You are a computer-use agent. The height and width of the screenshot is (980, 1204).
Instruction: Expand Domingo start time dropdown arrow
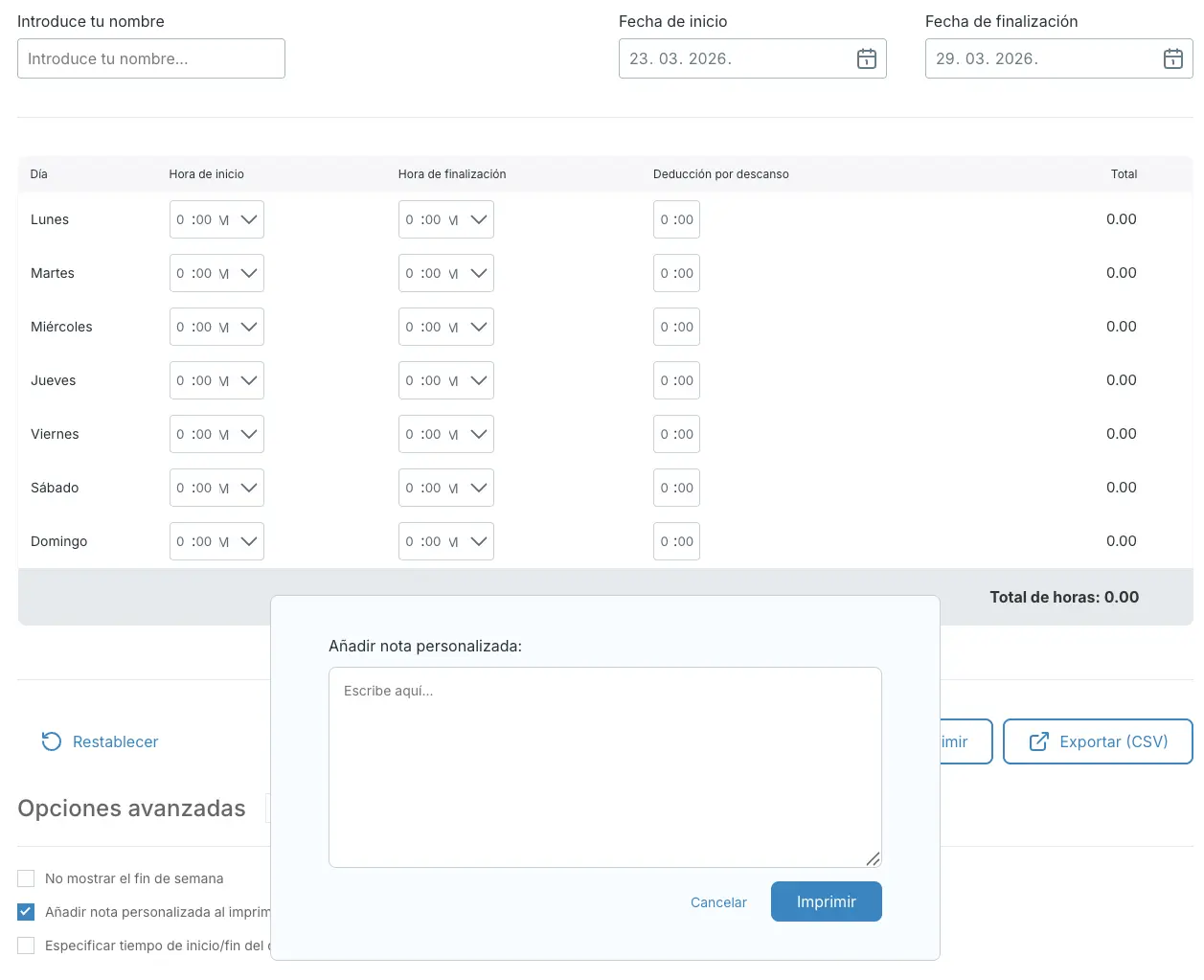pos(249,541)
